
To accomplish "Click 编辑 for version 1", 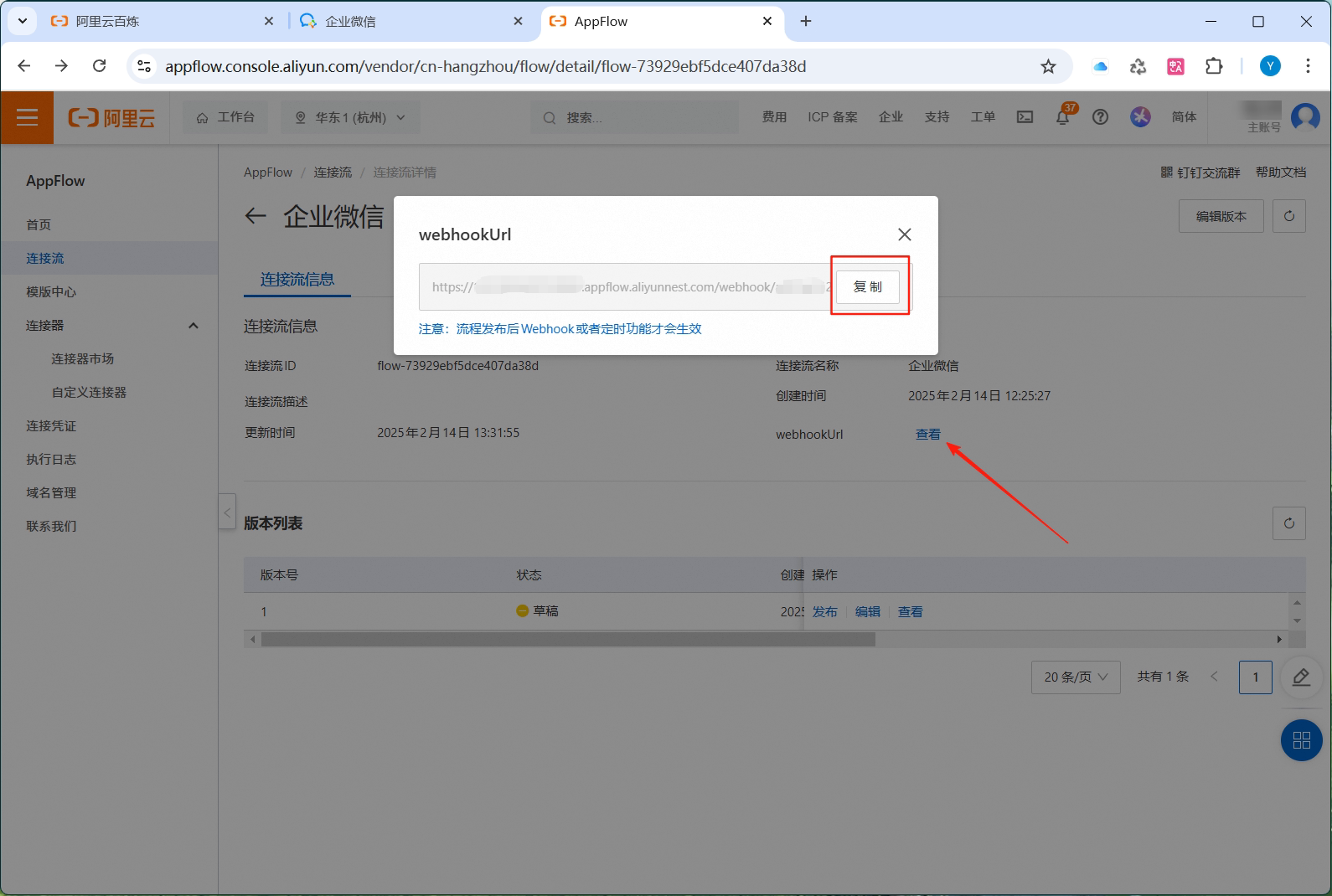I will (868, 611).
